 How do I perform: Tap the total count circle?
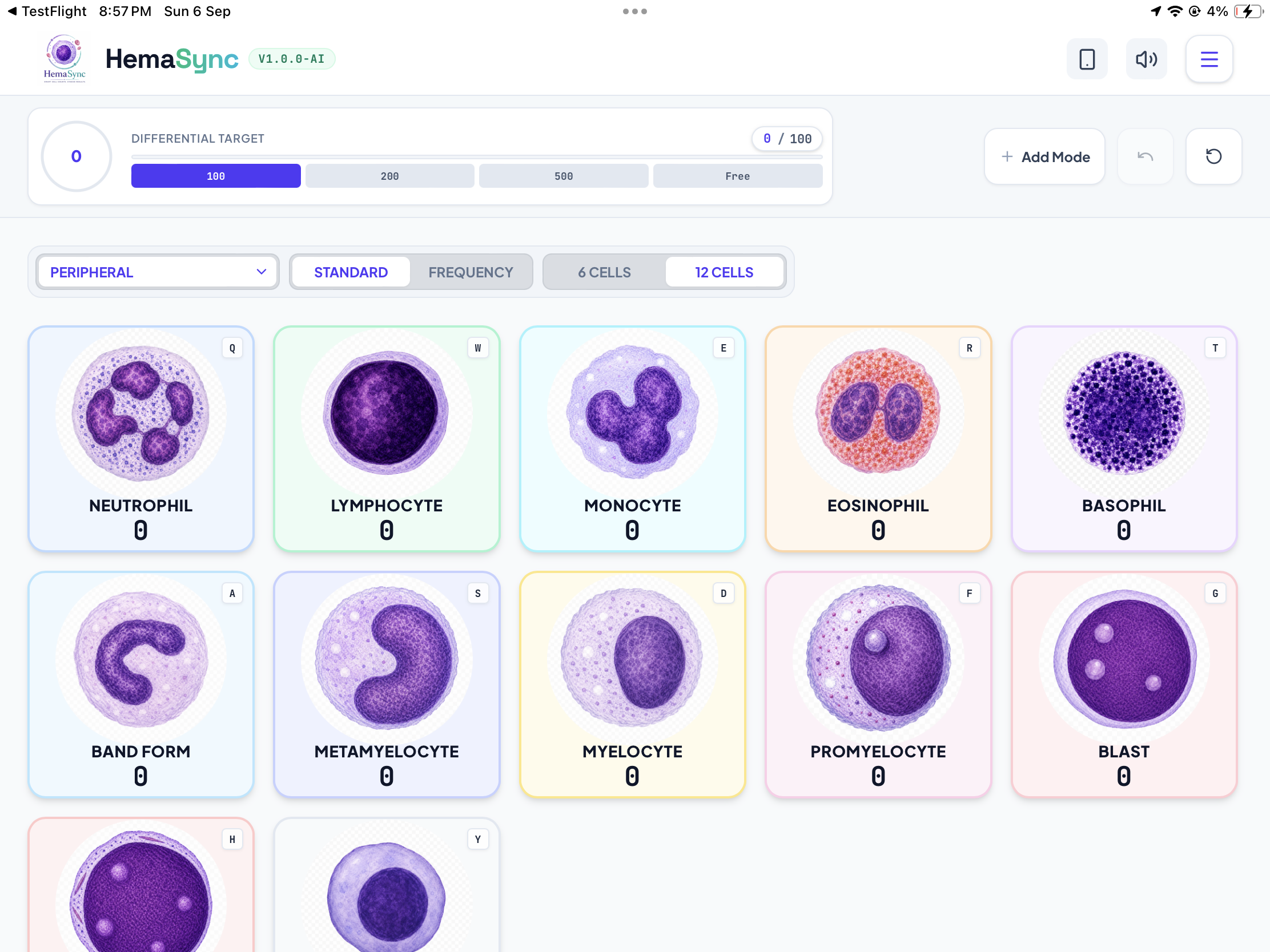(77, 156)
